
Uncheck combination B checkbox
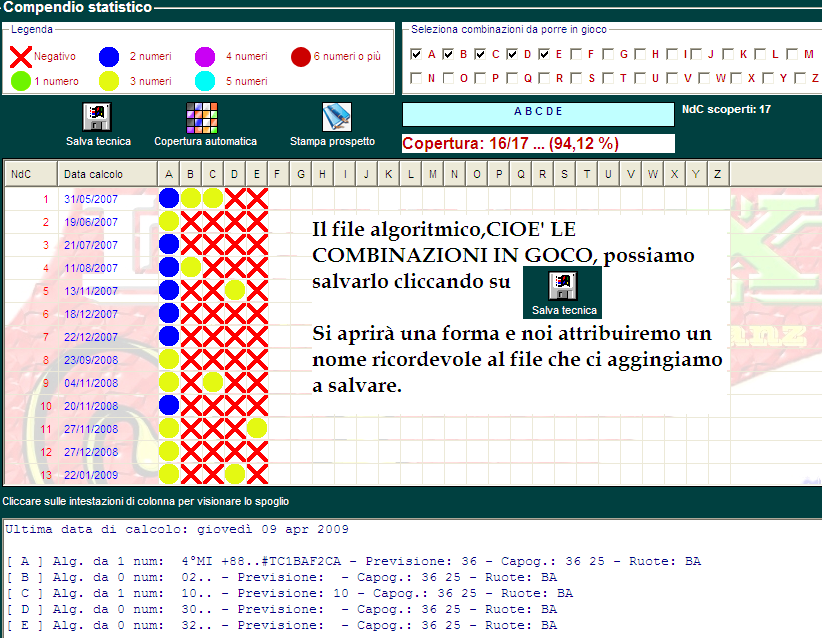click(x=448, y=54)
